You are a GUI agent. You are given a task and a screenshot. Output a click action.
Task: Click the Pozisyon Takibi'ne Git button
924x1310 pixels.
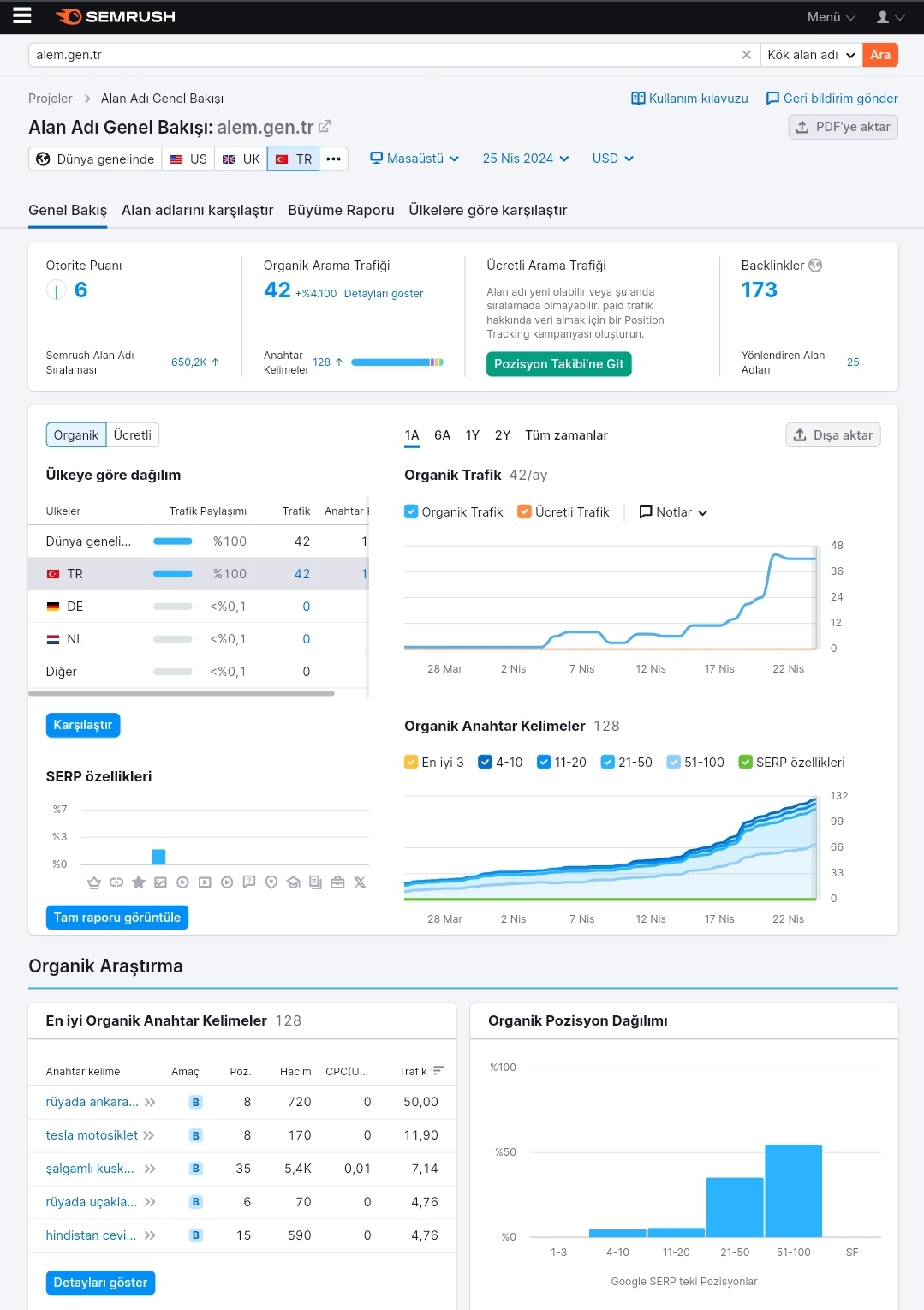pos(558,364)
